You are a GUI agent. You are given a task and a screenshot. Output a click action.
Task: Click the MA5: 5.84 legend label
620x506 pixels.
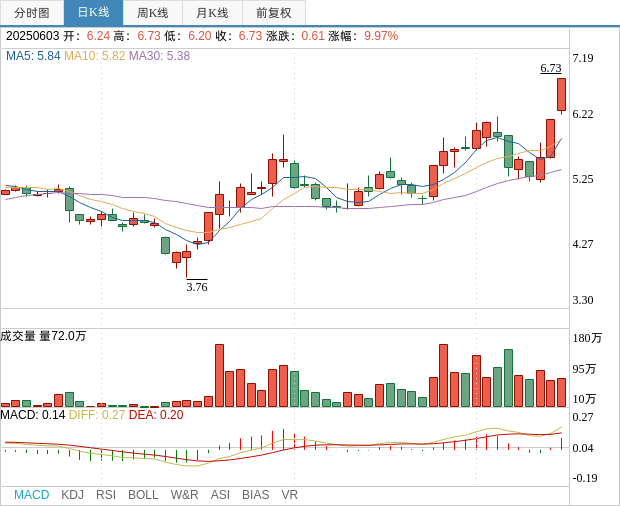pos(33,56)
